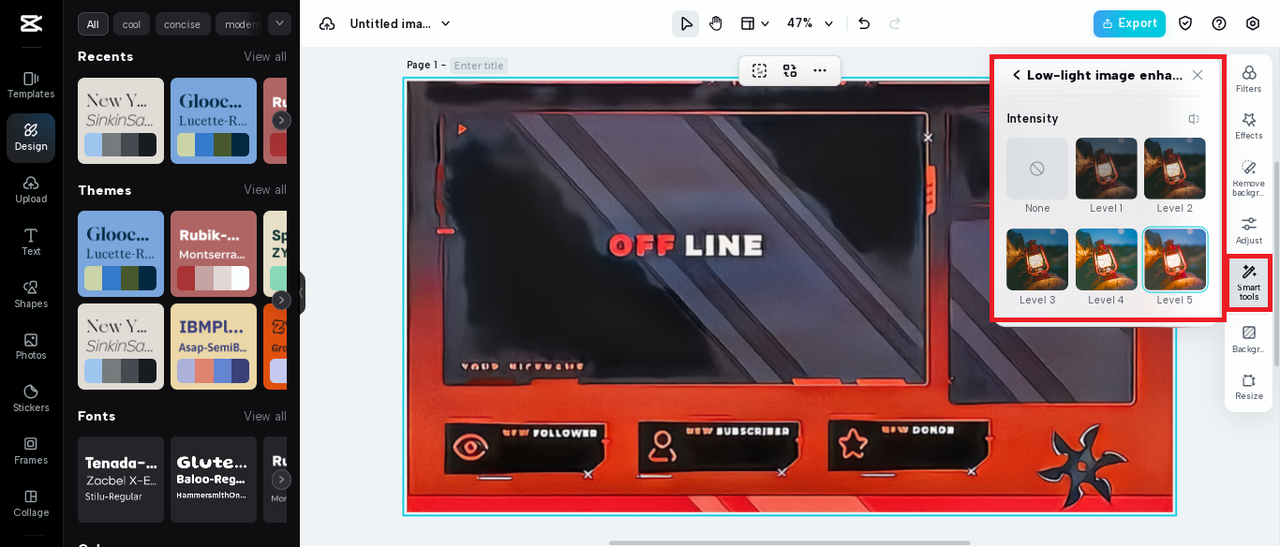Select the All filter tab
Screen dimensions: 1280x547
(x=93, y=24)
